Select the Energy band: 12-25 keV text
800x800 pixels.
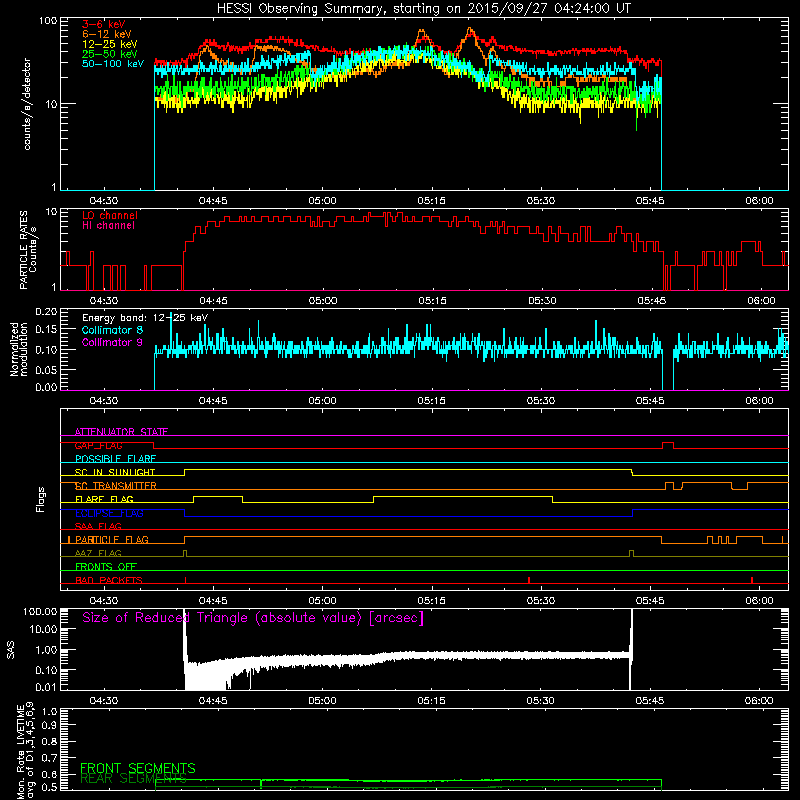pyautogui.click(x=145, y=318)
